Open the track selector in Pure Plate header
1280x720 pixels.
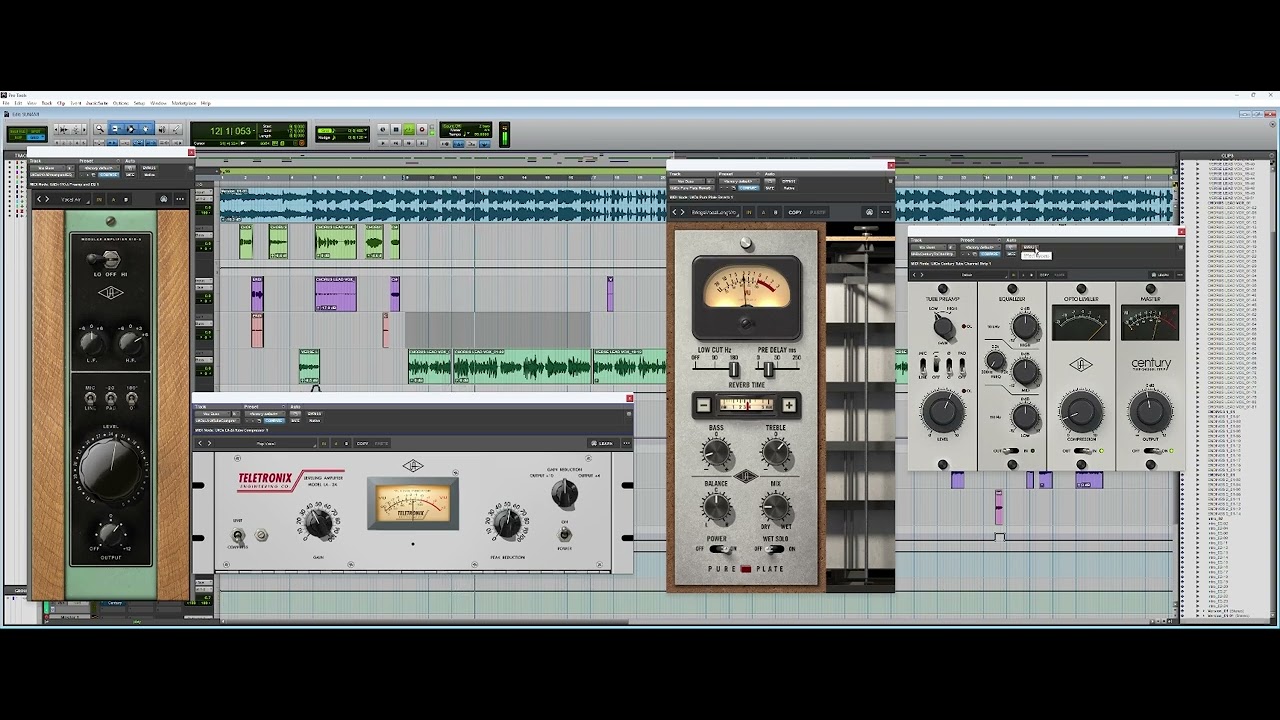pos(686,181)
